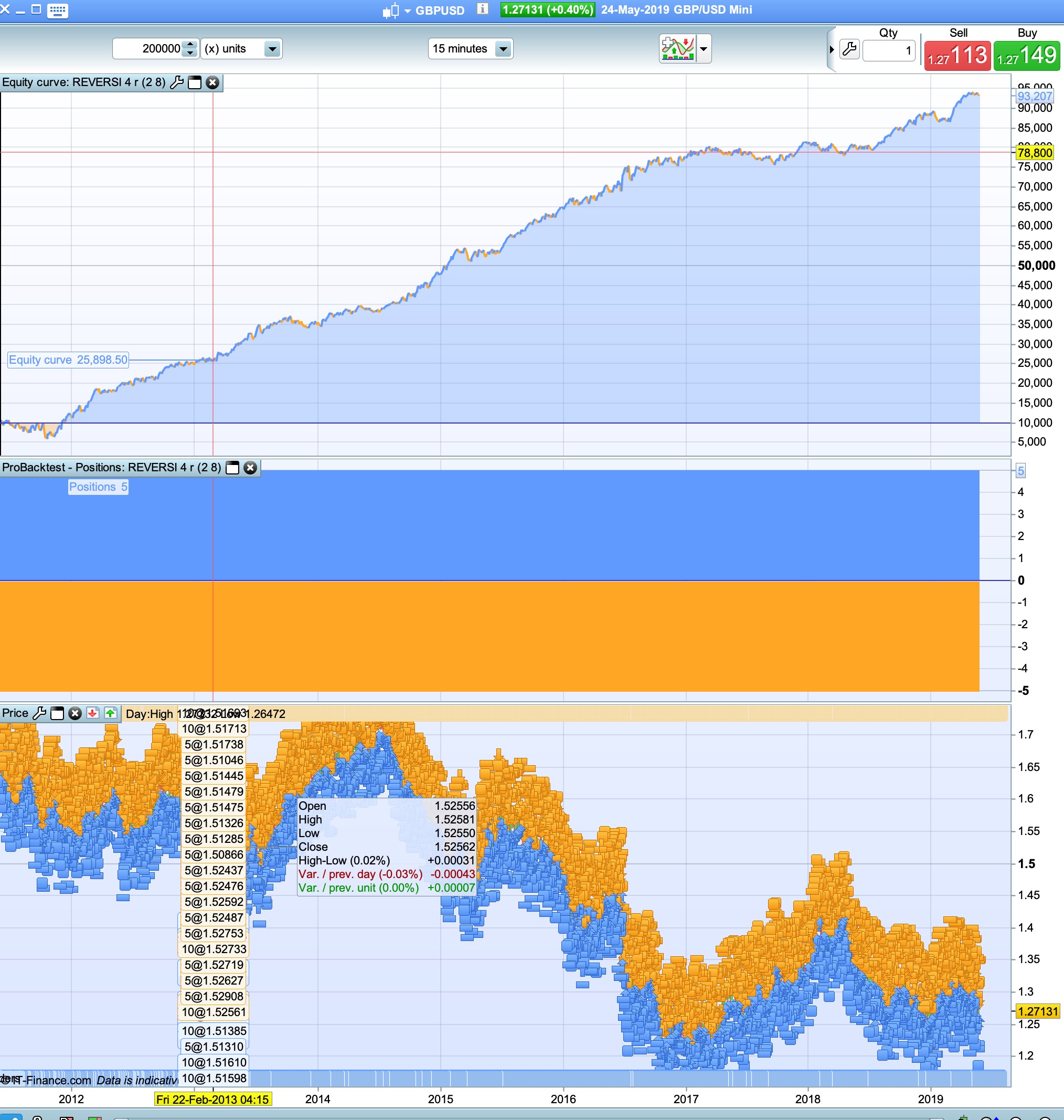Maximize the ProBacktest Positions panel
The image size is (1064, 1120).
(232, 468)
